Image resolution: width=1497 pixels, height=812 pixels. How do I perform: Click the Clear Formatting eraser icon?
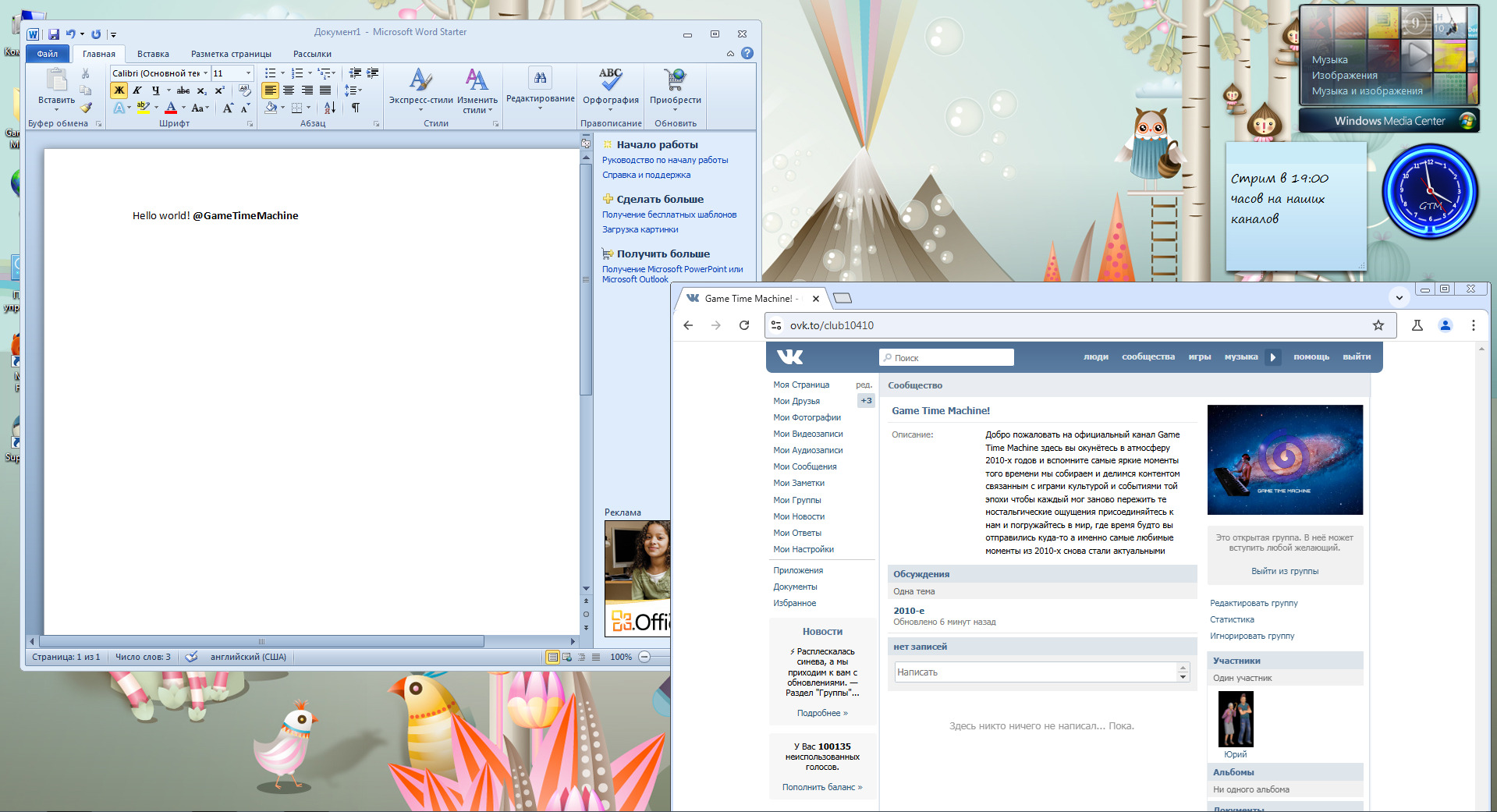tap(244, 90)
